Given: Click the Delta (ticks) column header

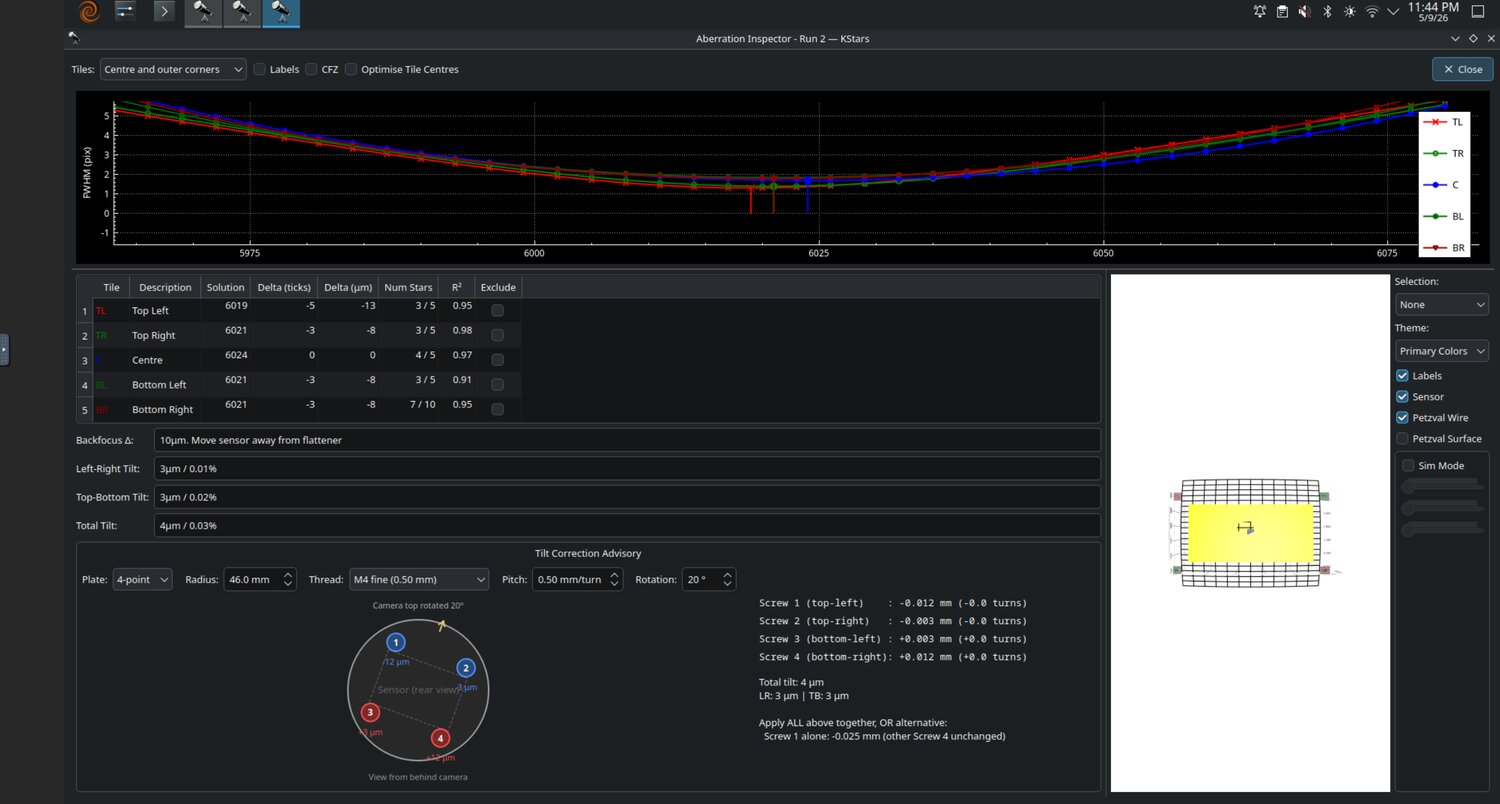Looking at the screenshot, I should [x=284, y=287].
